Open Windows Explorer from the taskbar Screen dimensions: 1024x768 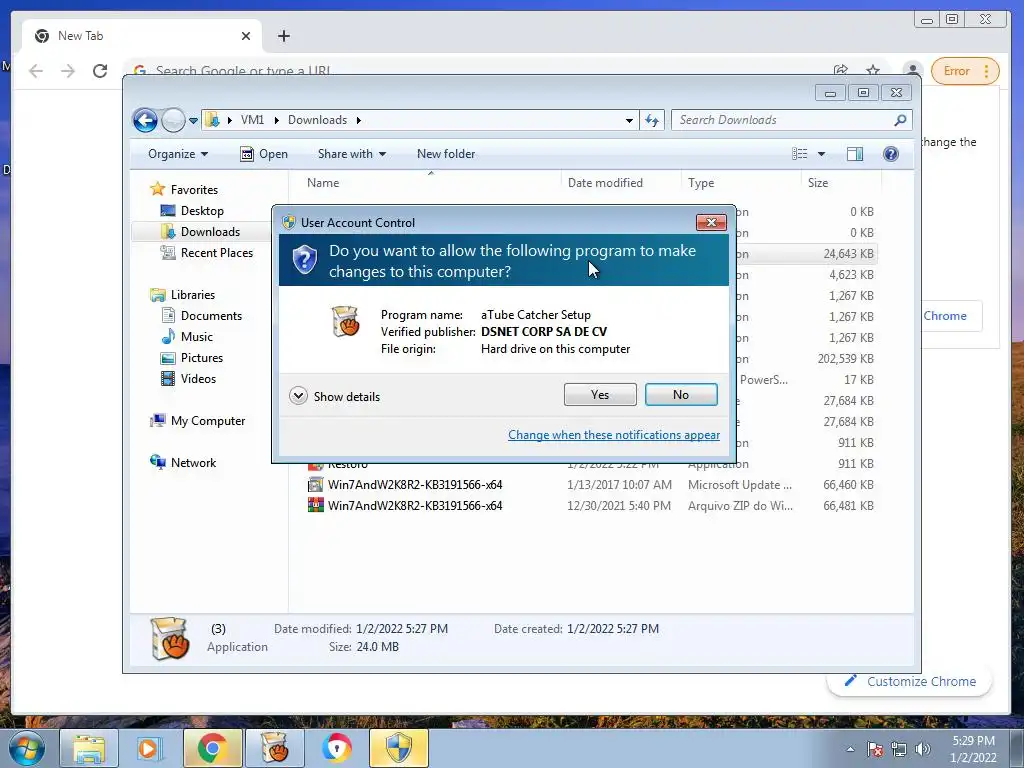point(89,748)
